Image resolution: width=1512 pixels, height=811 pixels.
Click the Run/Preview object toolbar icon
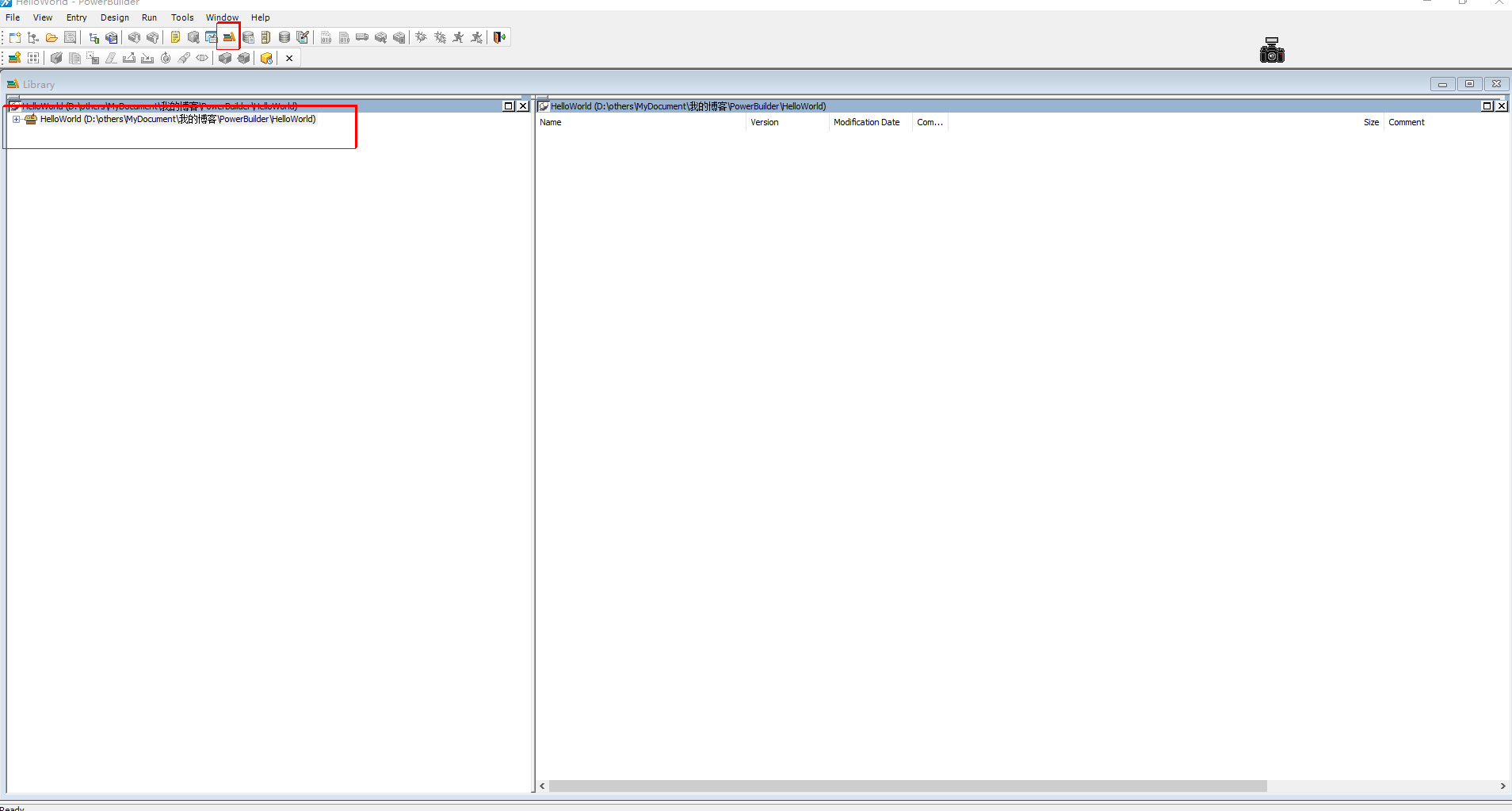[x=71, y=37]
